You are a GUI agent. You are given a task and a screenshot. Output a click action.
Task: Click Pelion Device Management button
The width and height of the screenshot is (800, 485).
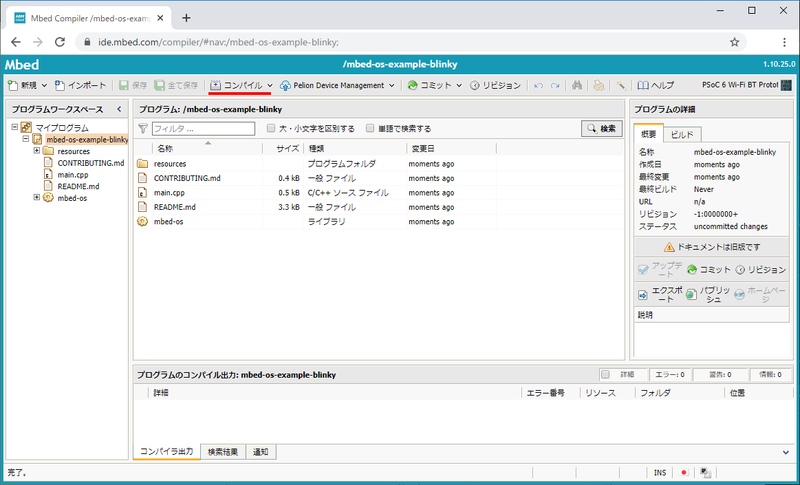pos(332,85)
